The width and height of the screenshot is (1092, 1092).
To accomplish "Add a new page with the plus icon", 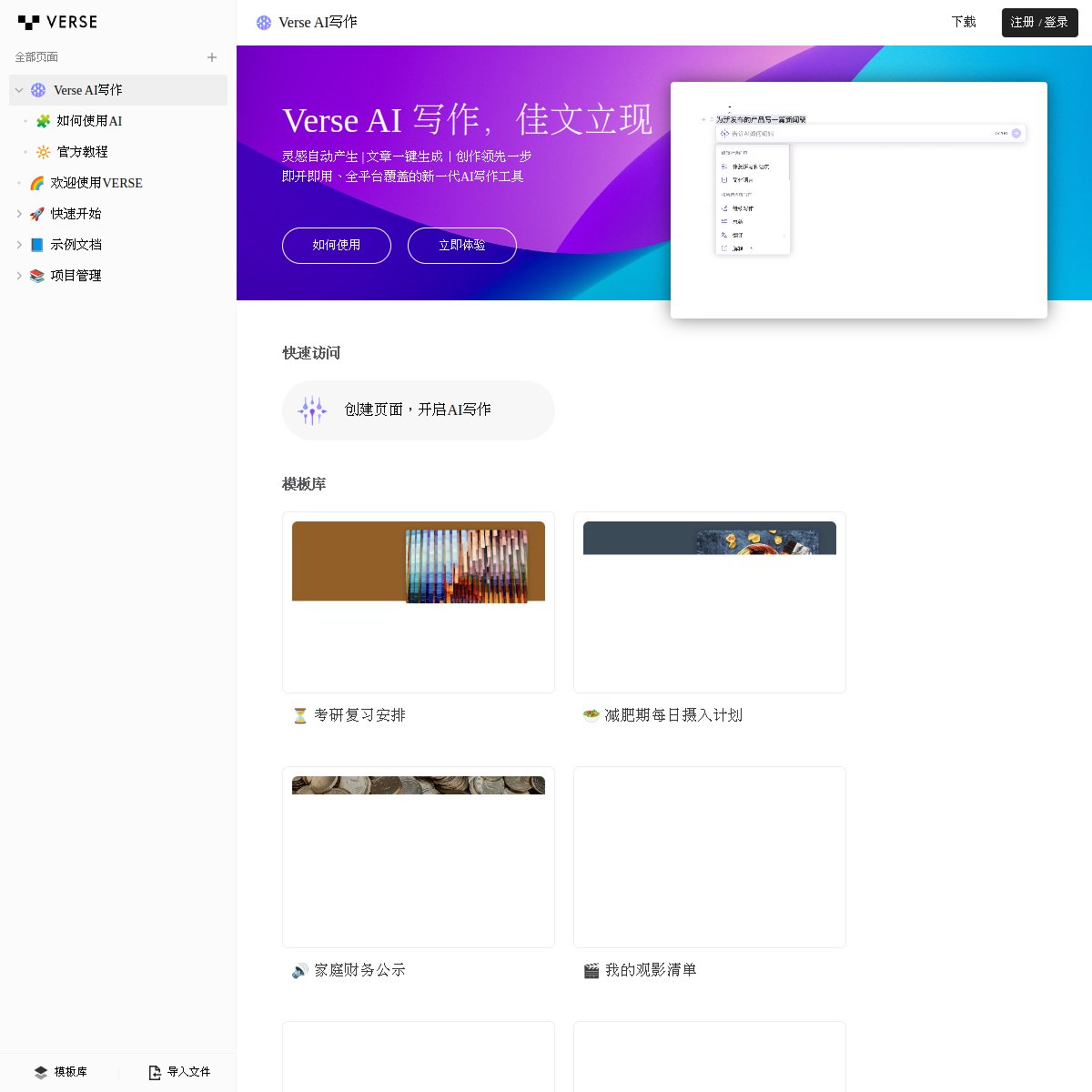I will click(x=212, y=57).
